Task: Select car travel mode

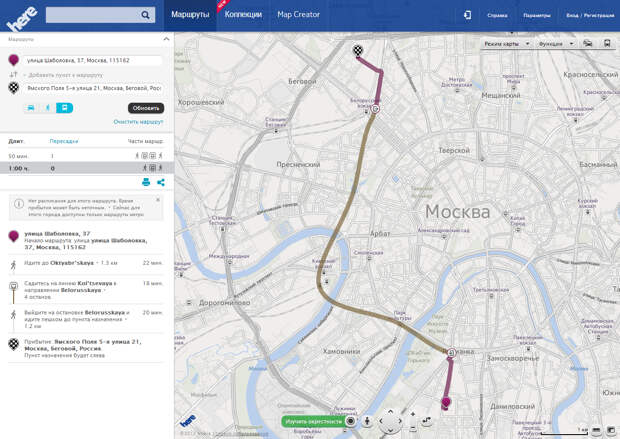Action: [x=31, y=107]
